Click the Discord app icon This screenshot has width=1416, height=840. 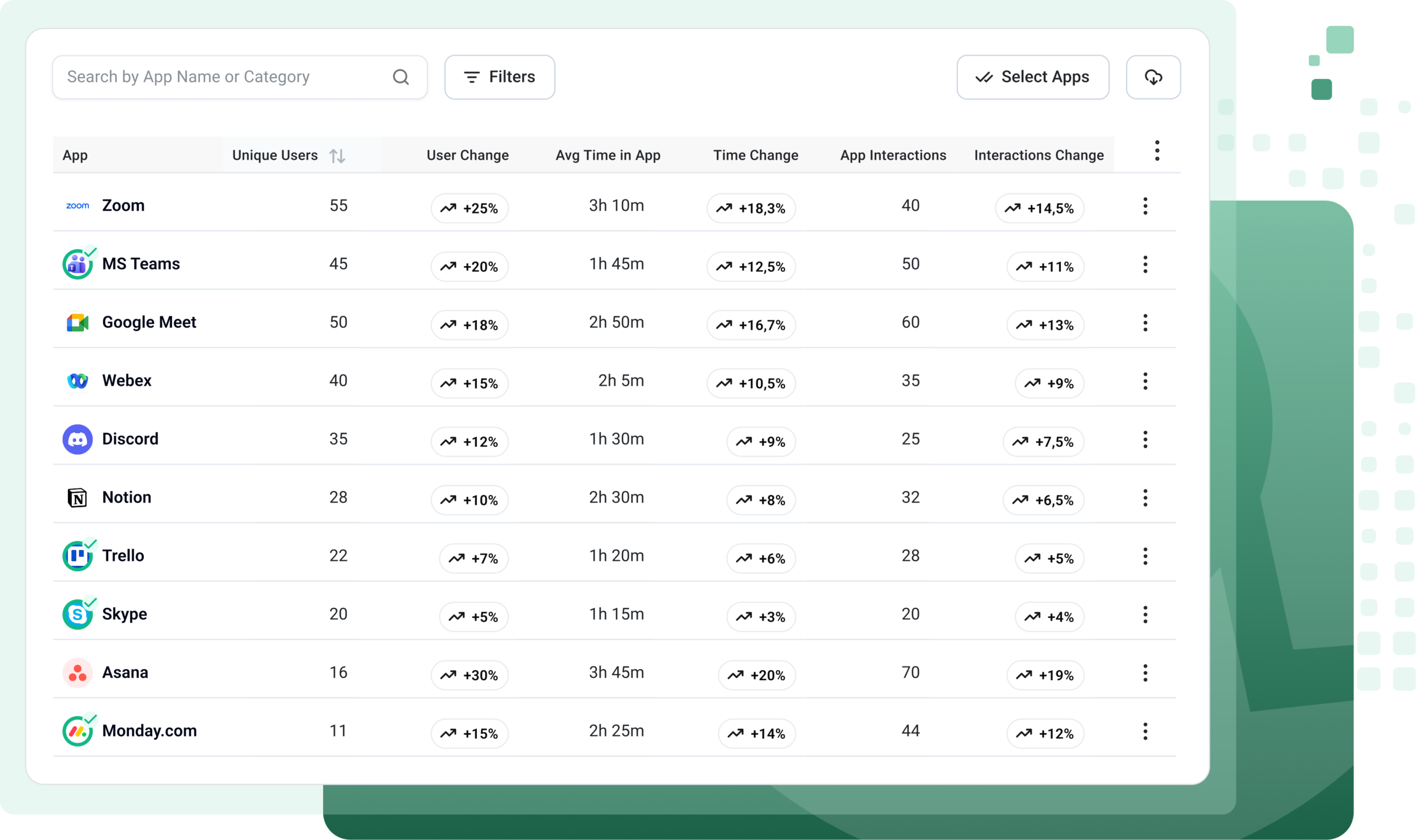77,439
